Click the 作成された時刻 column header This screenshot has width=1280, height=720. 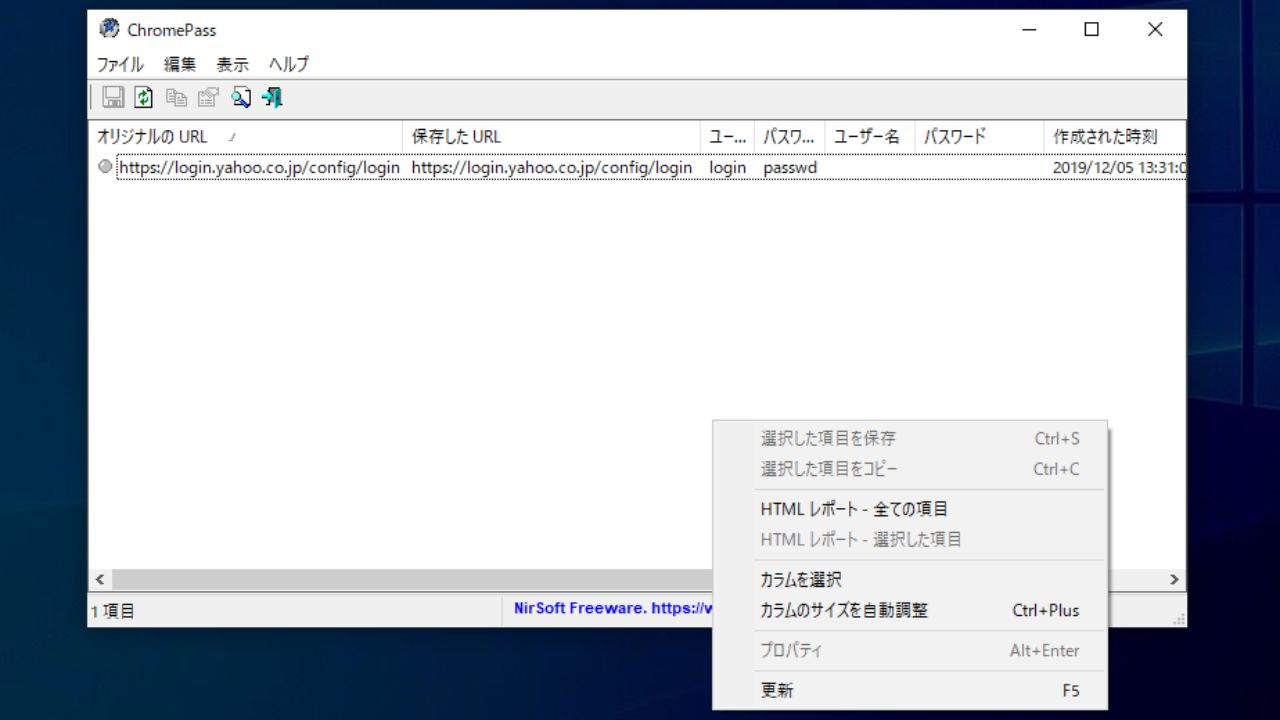coord(1115,137)
